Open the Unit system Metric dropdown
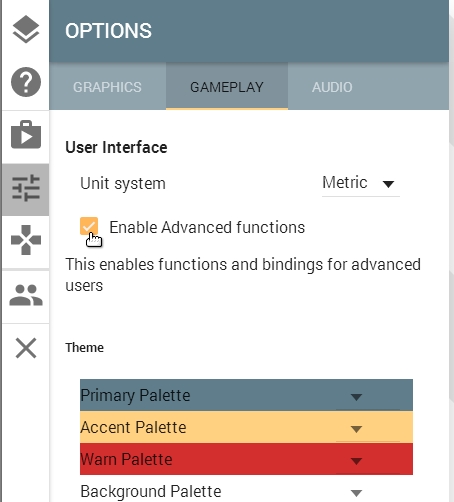 click(x=361, y=183)
